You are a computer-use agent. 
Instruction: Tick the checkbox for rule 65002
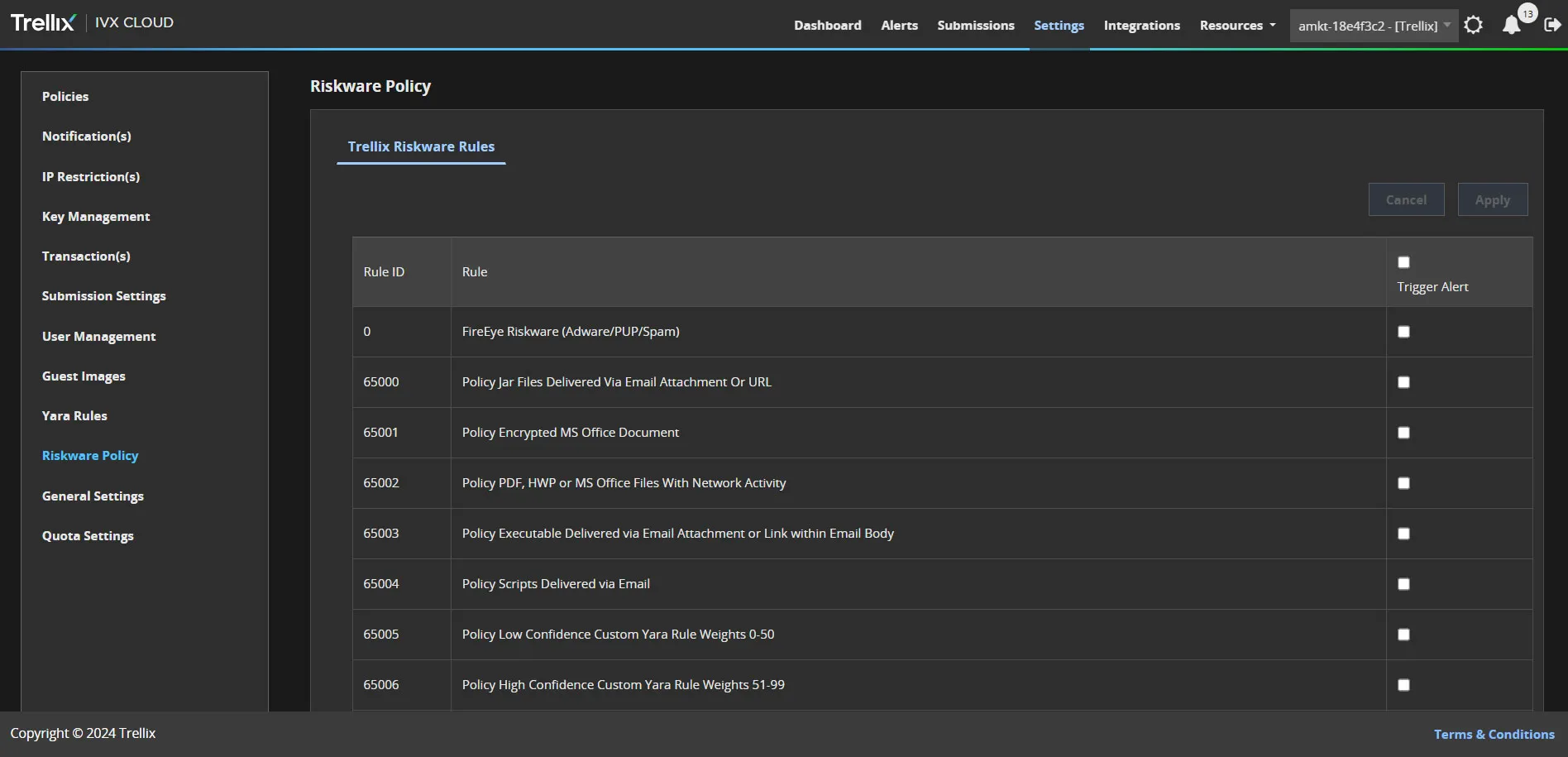tap(1403, 483)
